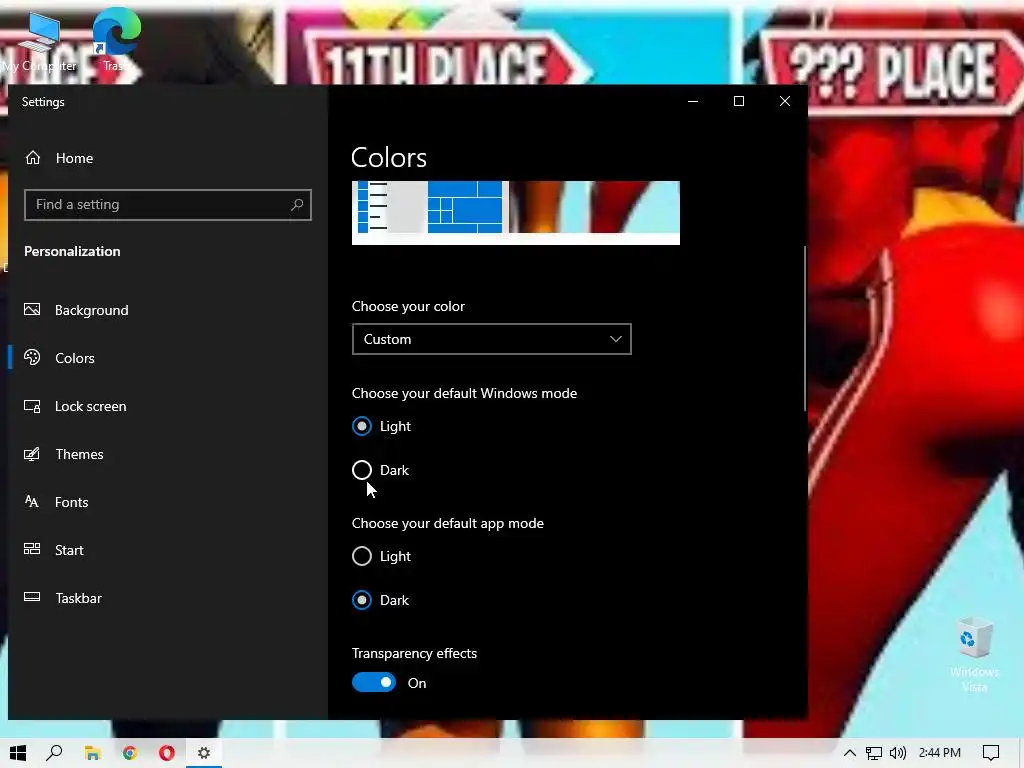Launch Google Chrome from the taskbar
This screenshot has height=768, width=1024.
[129, 753]
